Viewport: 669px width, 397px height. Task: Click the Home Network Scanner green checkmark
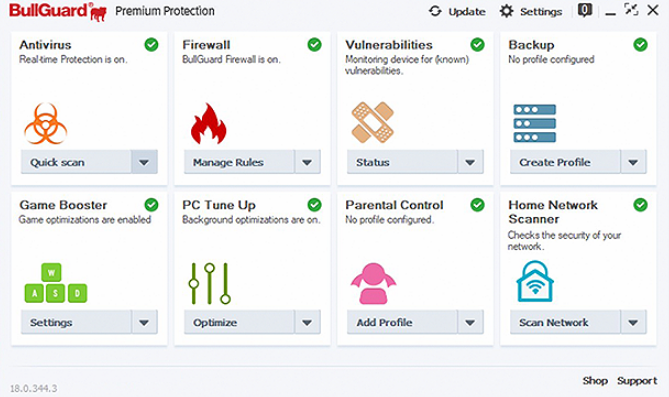(640, 205)
